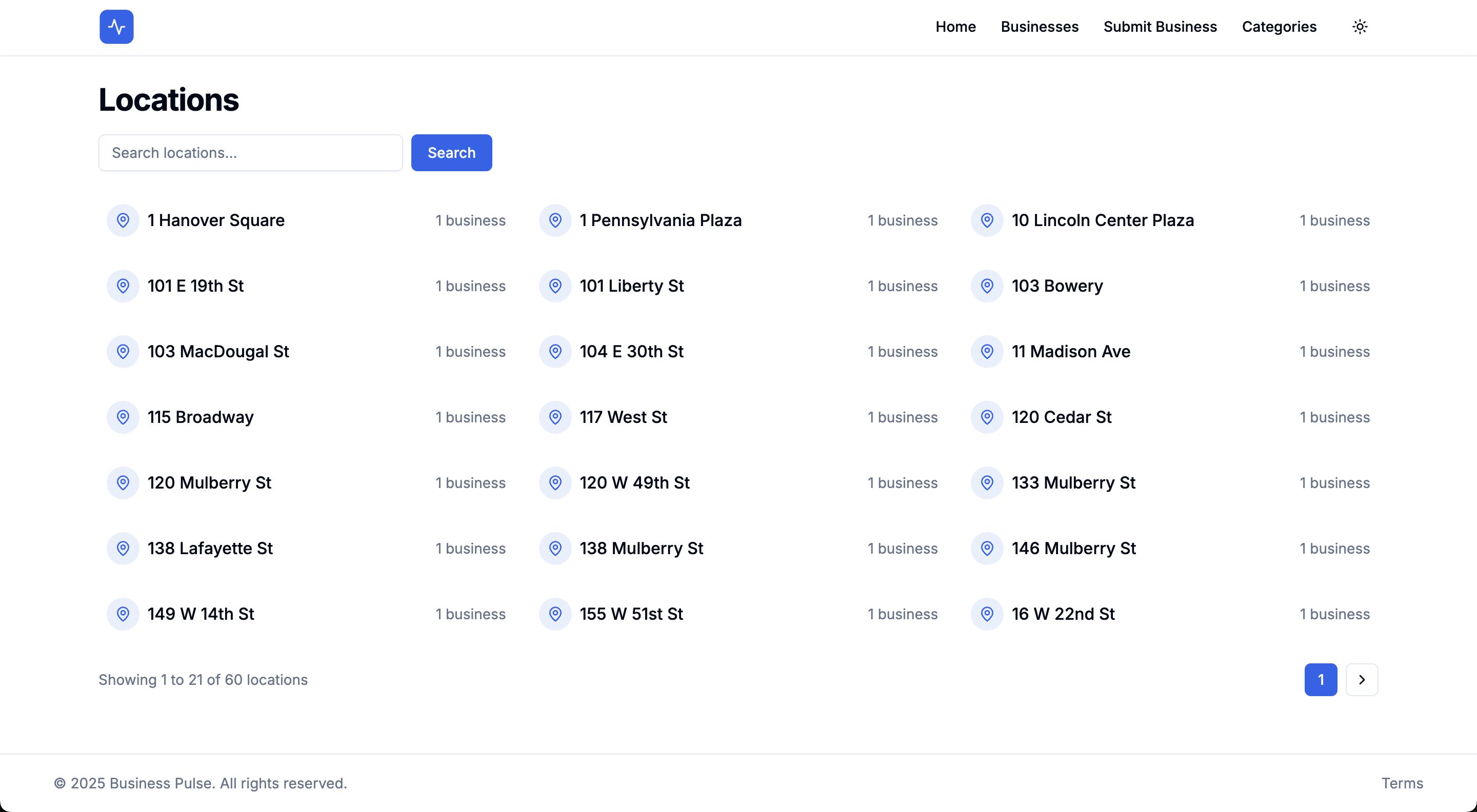
Task: Click the pin icon beside 149 W 14th St
Action: pyautogui.click(x=123, y=614)
